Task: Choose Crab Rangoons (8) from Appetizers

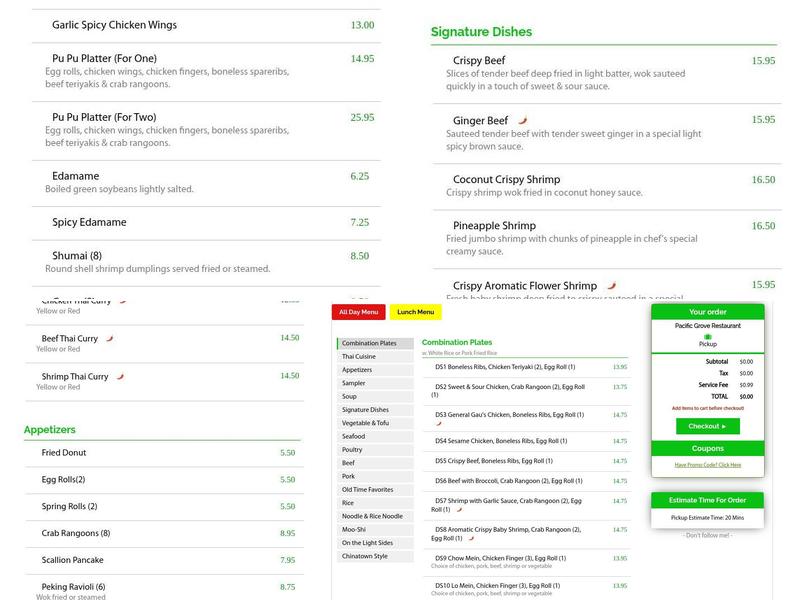Action: pyautogui.click(x=76, y=533)
